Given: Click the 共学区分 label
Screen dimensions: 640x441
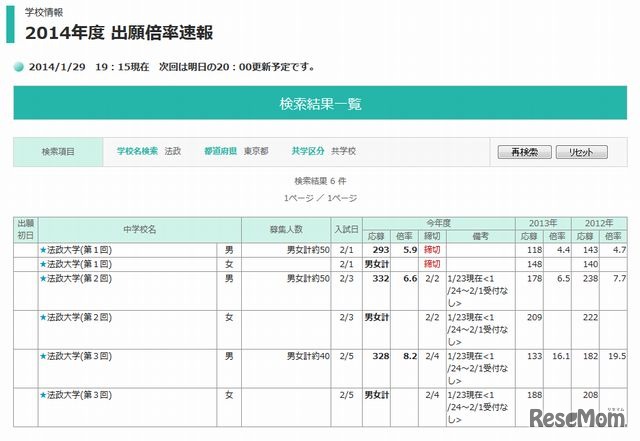Looking at the screenshot, I should pos(308,151).
